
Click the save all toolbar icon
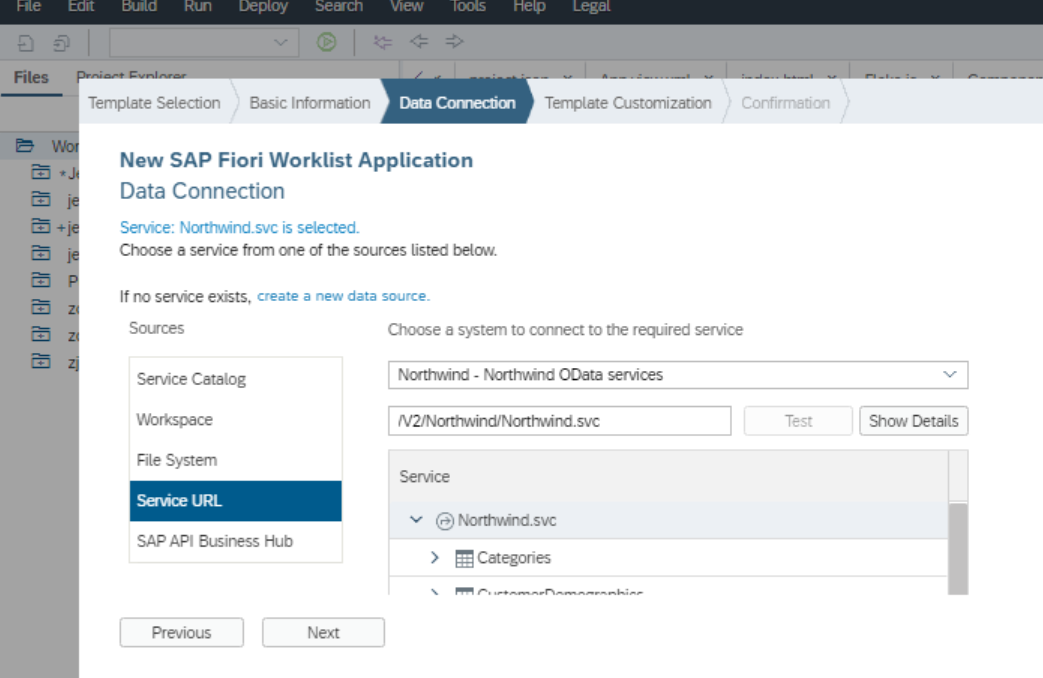coord(61,43)
